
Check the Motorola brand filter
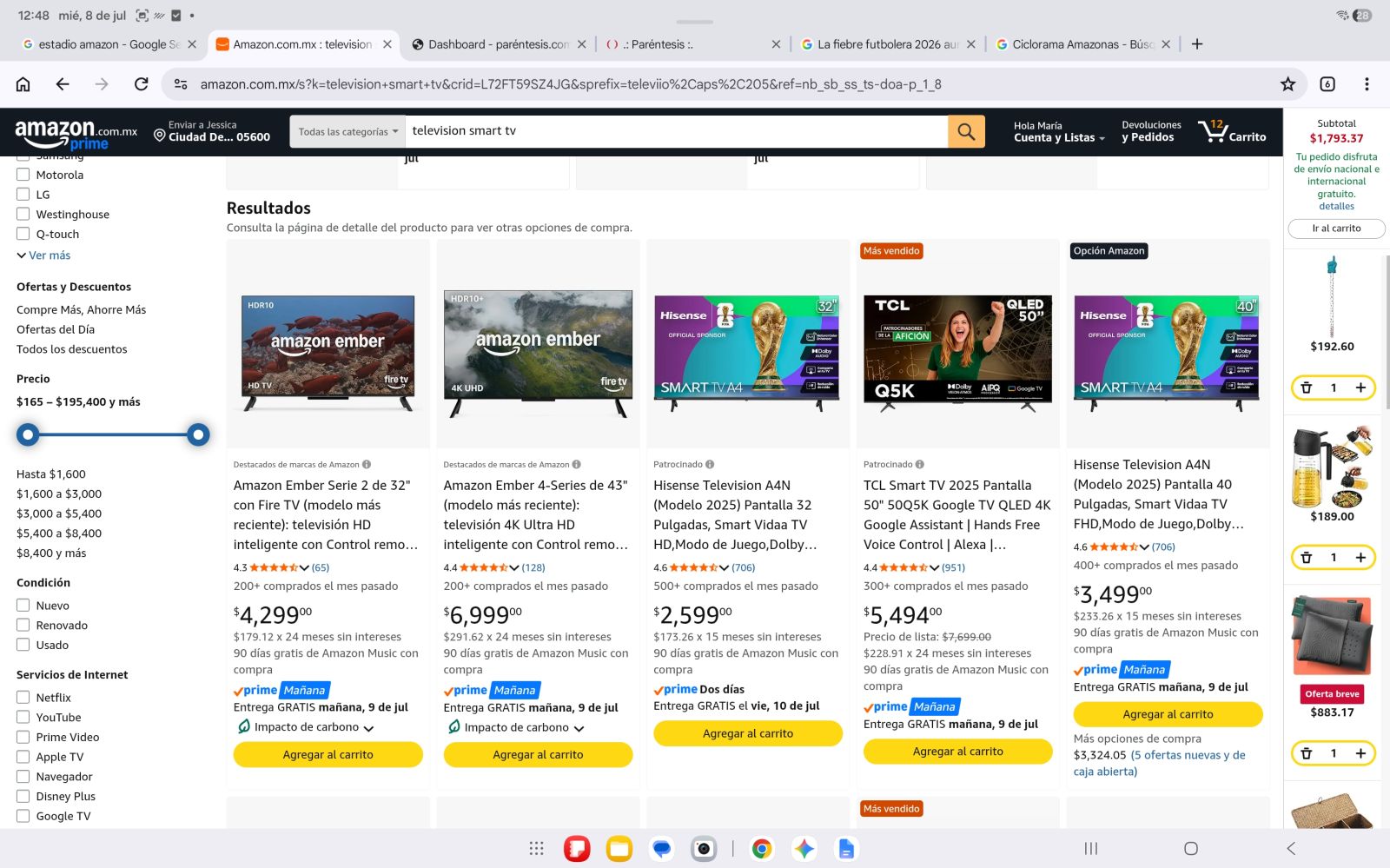(x=23, y=175)
